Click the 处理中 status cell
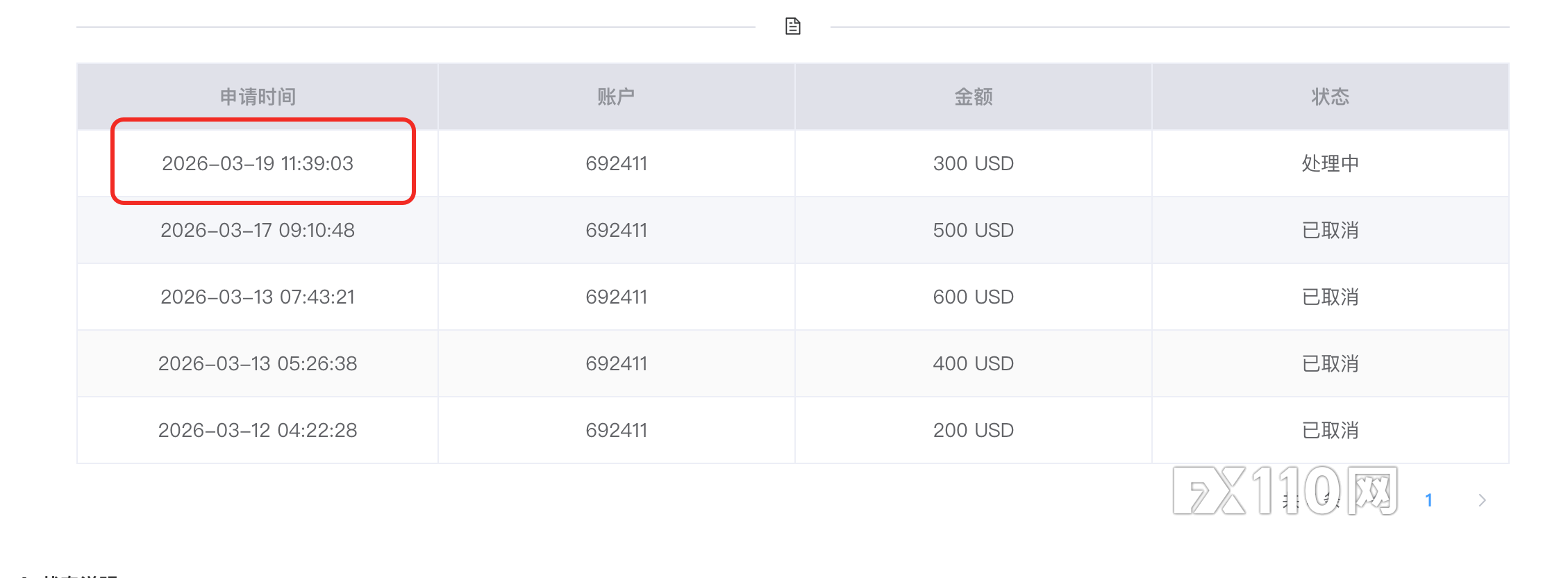1568x578 pixels. pyautogui.click(x=1330, y=163)
